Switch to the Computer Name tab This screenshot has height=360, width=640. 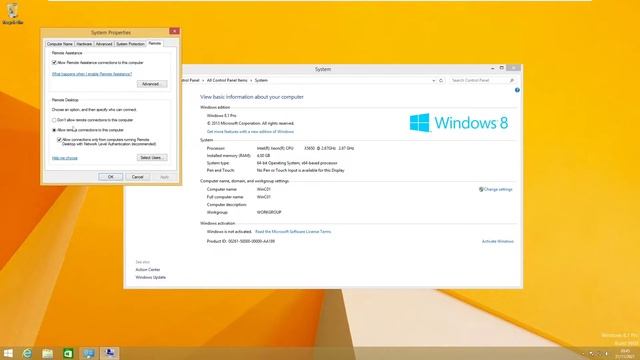tap(60, 44)
